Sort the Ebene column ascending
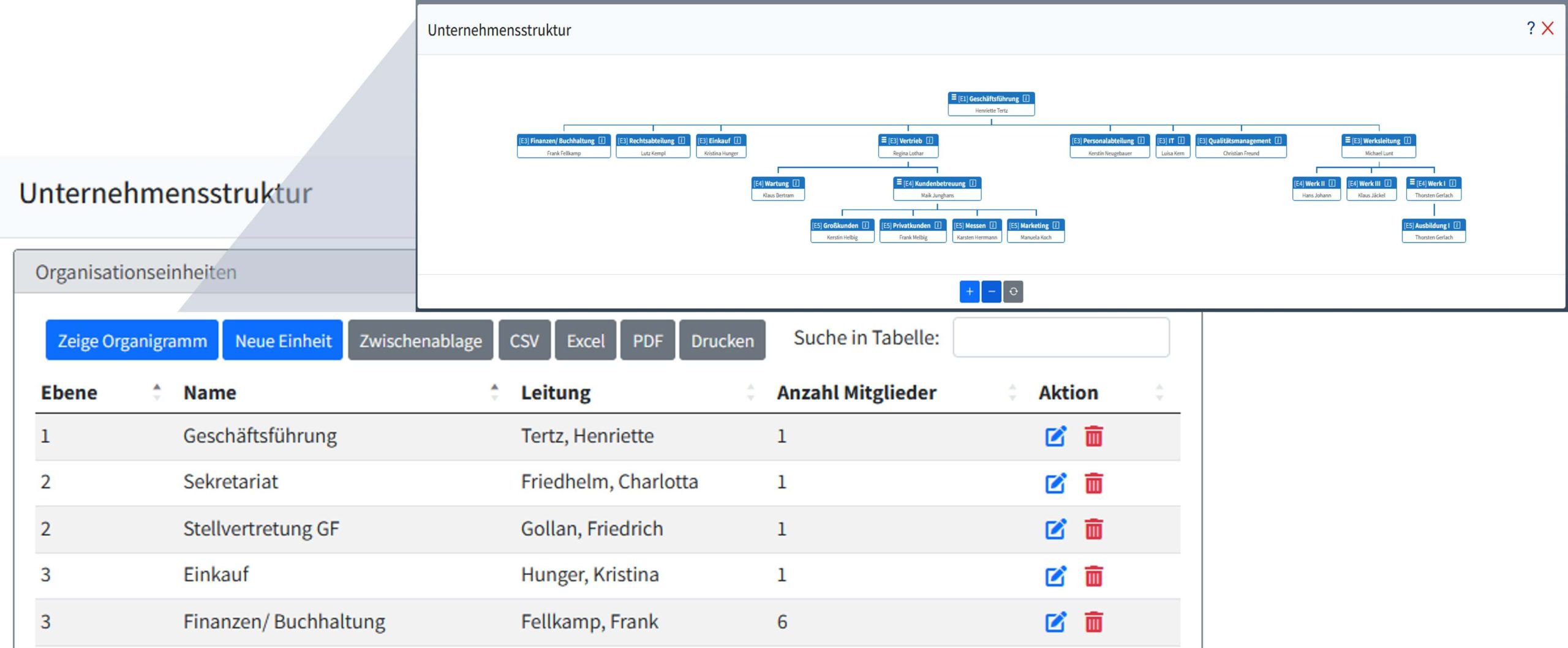The height and width of the screenshot is (648, 1568). coord(158,386)
